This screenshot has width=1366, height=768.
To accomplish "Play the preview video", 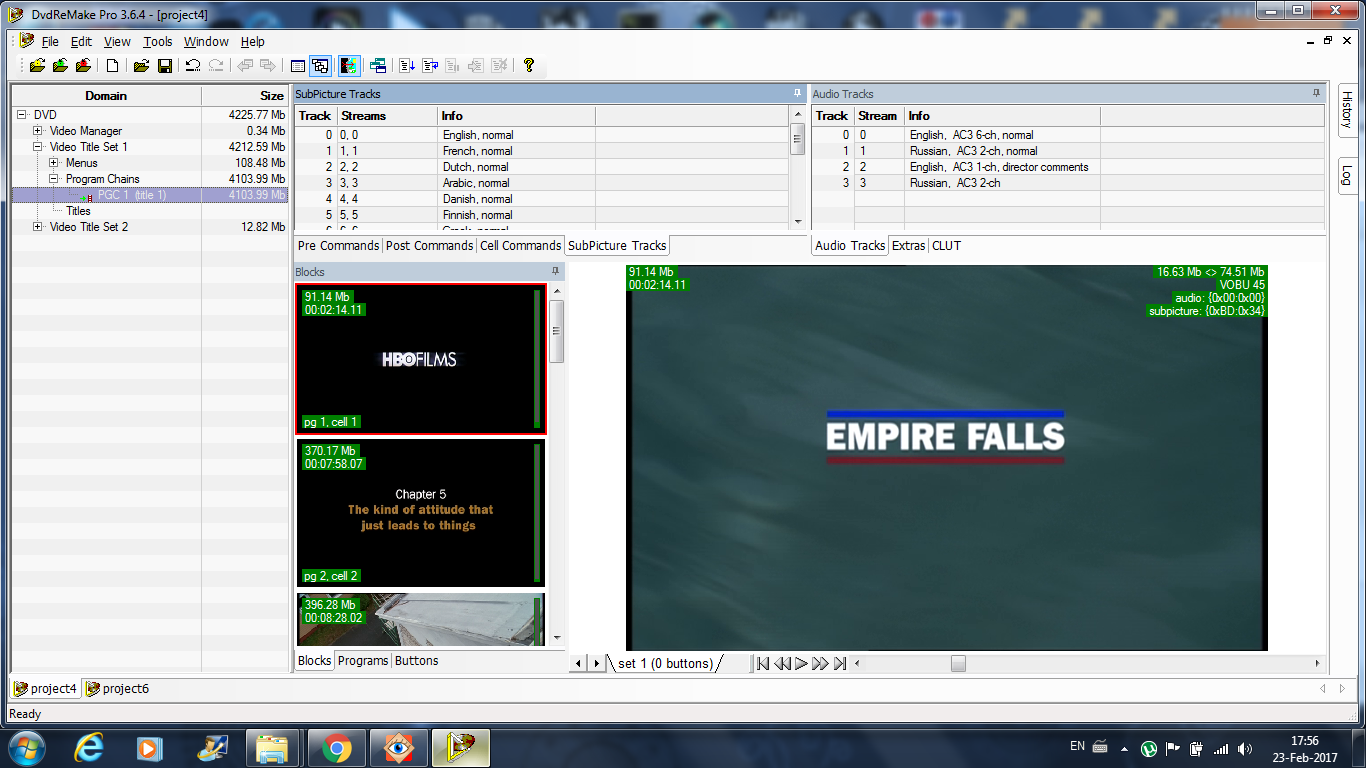I will click(801, 663).
